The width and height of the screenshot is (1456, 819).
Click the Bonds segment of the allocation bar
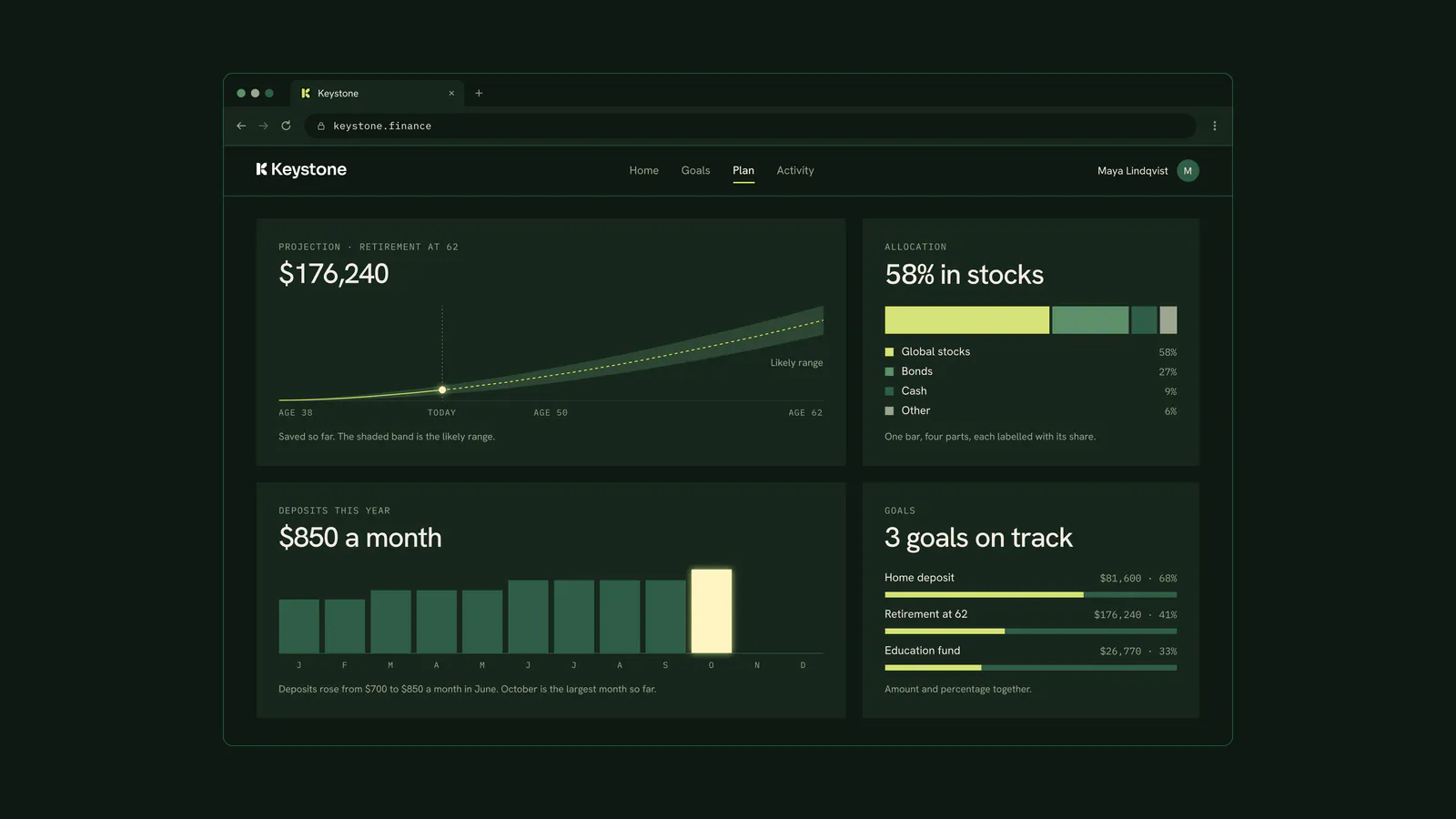click(x=1090, y=320)
